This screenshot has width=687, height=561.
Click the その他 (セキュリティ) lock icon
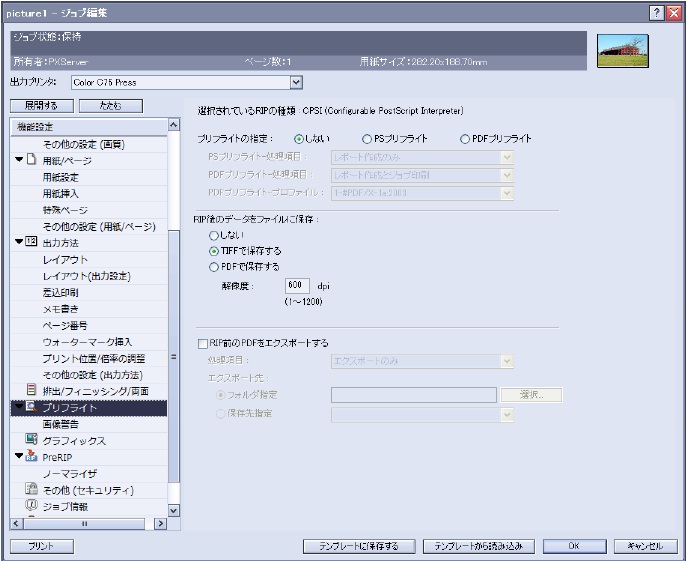(x=31, y=489)
